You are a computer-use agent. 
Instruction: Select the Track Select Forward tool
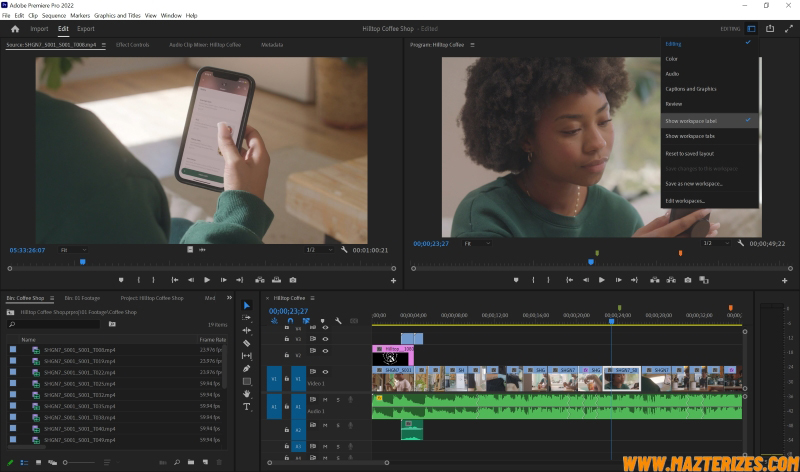pyautogui.click(x=247, y=318)
